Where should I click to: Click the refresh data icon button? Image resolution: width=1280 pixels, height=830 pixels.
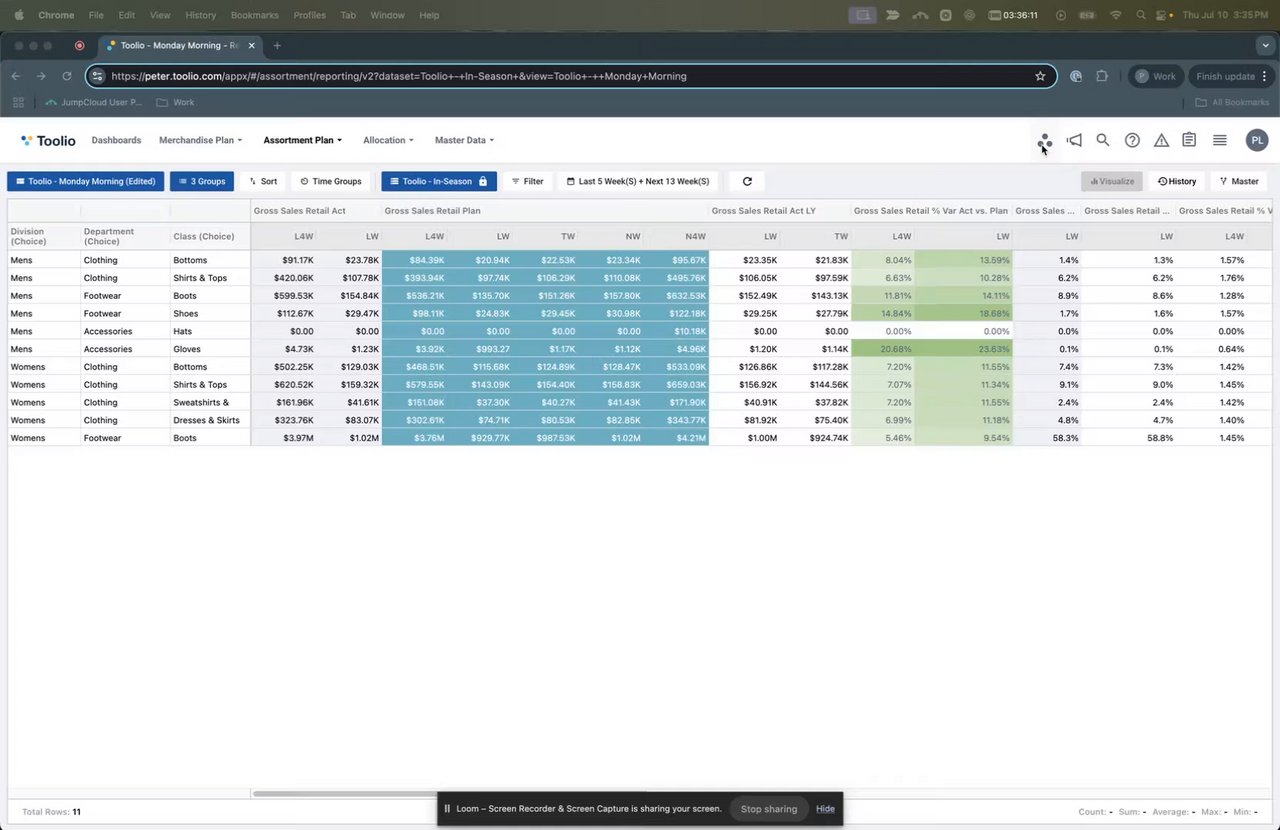pyautogui.click(x=747, y=181)
